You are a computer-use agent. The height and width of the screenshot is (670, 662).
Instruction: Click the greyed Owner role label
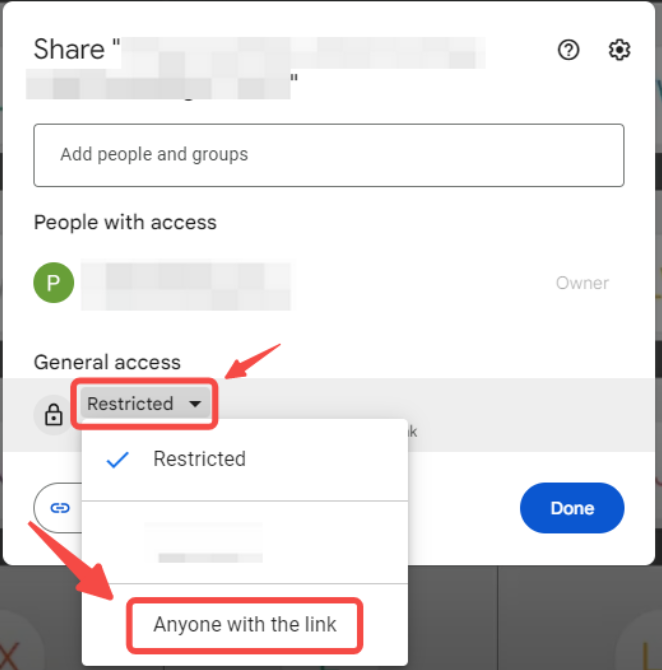(x=582, y=283)
